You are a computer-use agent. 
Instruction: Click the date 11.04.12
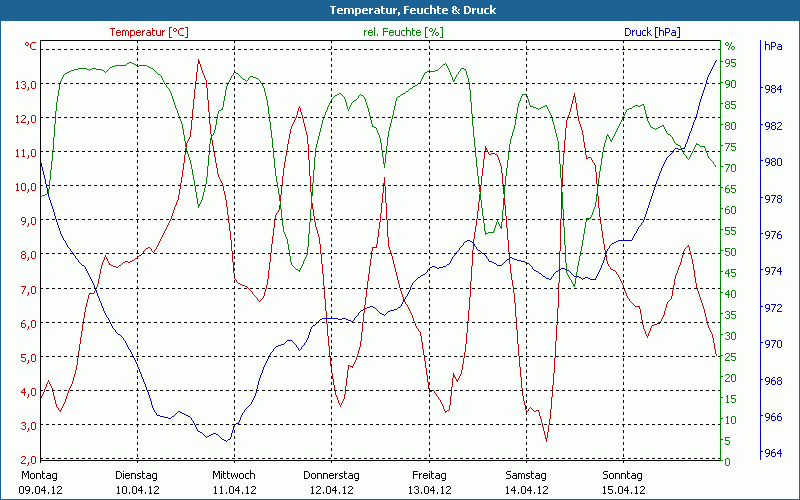tap(234, 490)
